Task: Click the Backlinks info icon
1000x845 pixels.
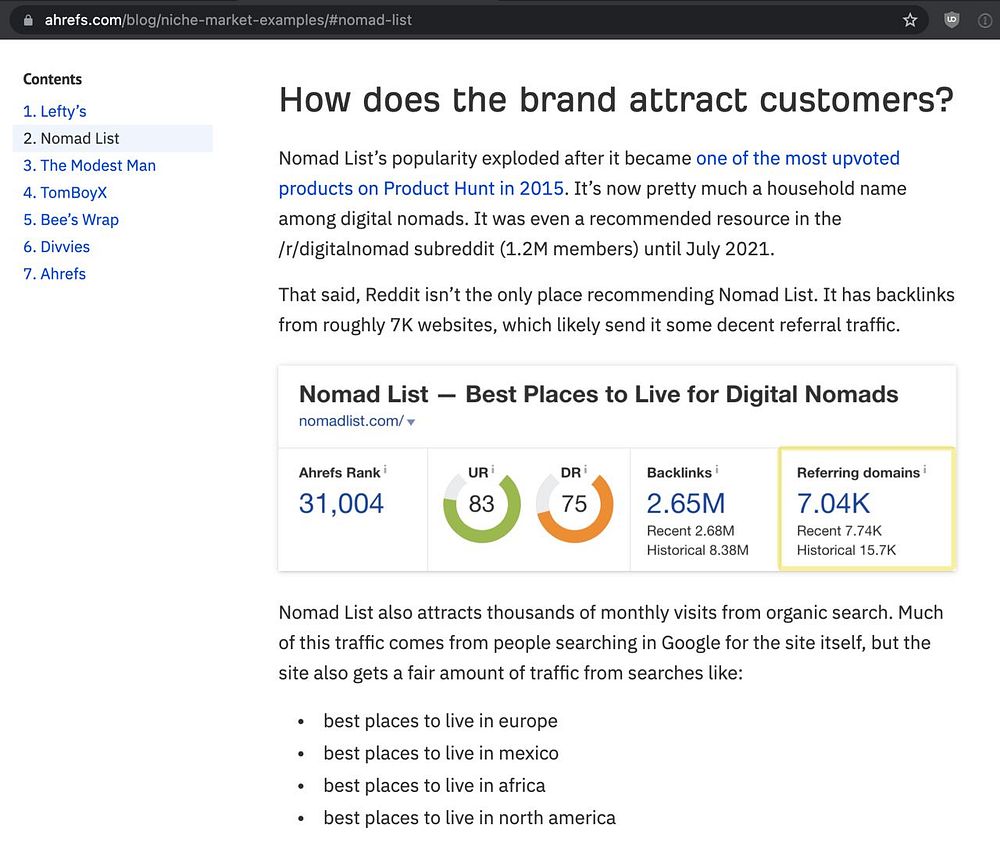Action: (x=717, y=469)
